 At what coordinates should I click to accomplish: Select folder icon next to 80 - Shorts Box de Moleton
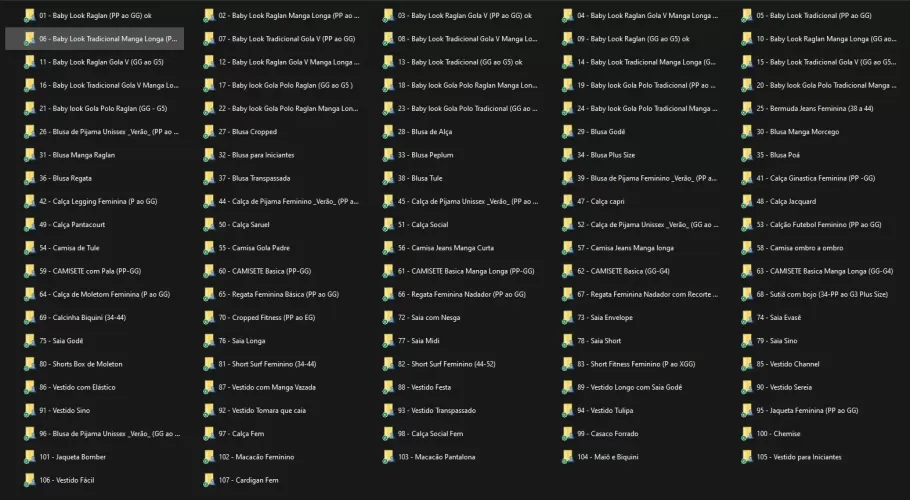[x=29, y=364]
